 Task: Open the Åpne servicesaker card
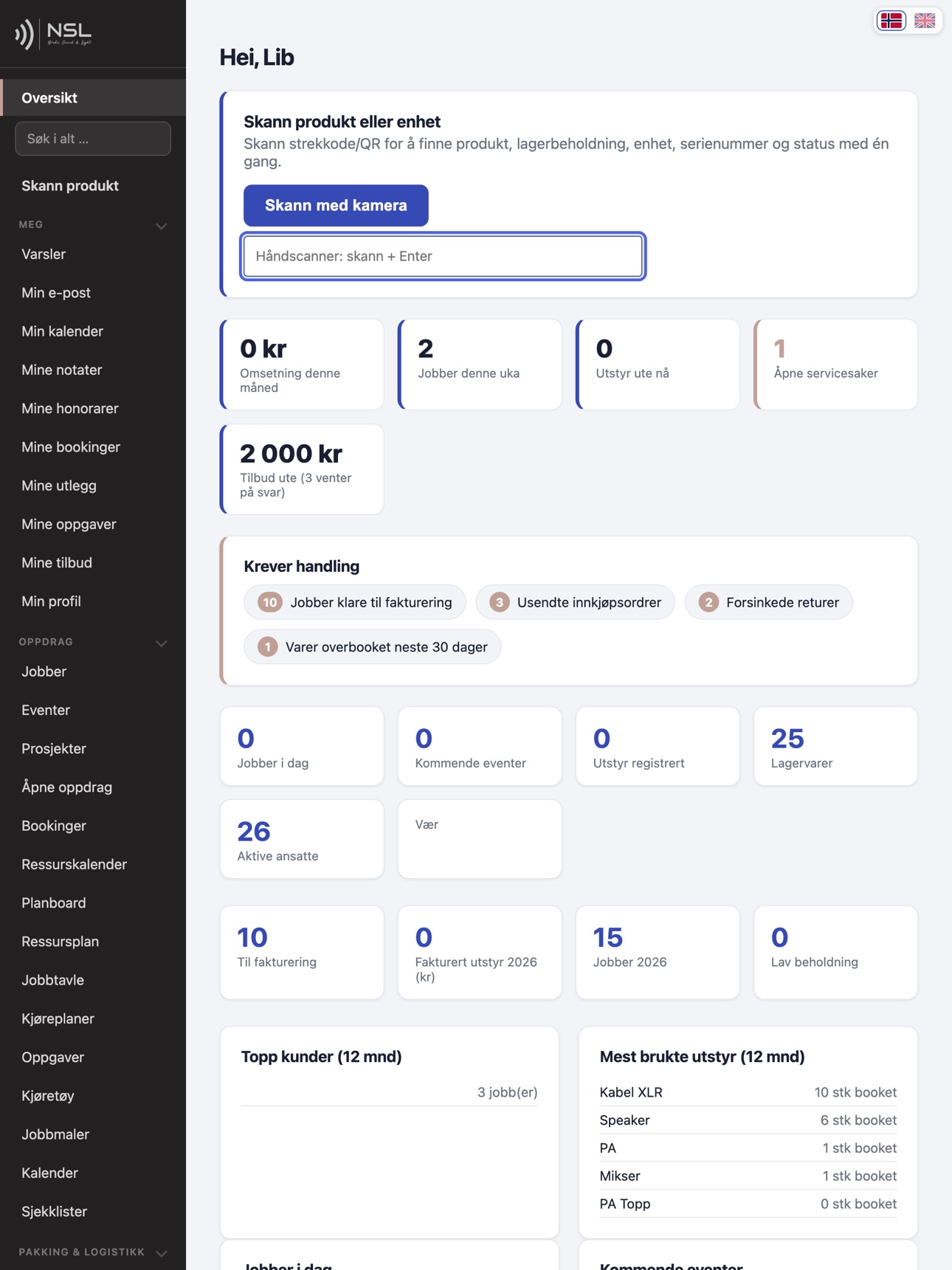point(835,365)
